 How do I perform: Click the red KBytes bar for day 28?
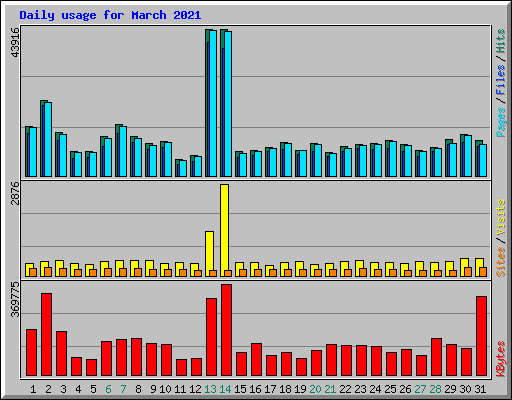(436, 357)
